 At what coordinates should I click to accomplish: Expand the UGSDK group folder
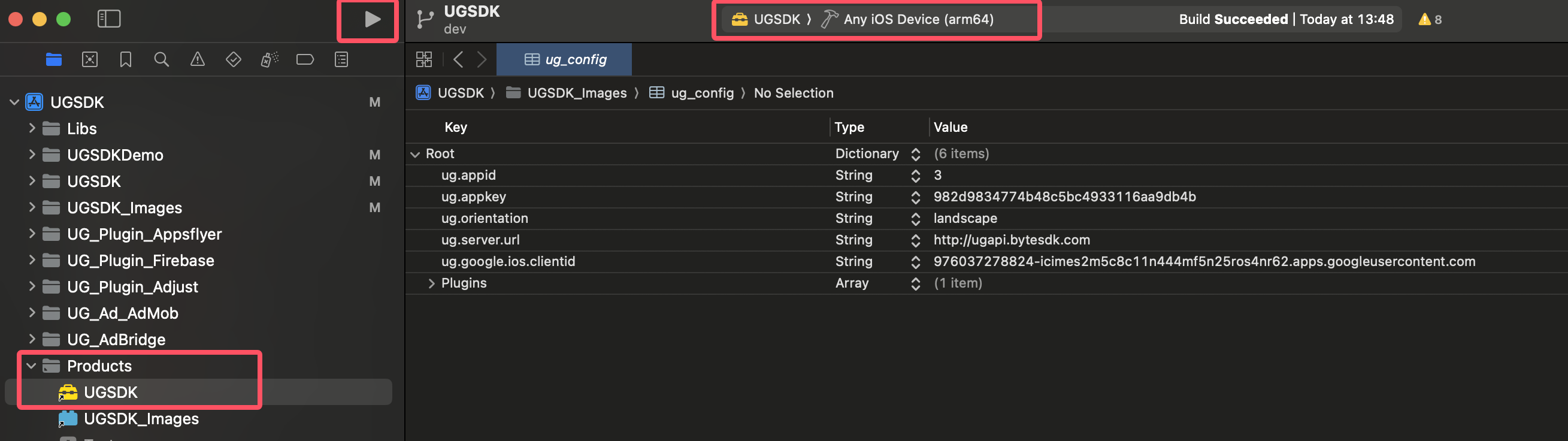pyautogui.click(x=32, y=181)
